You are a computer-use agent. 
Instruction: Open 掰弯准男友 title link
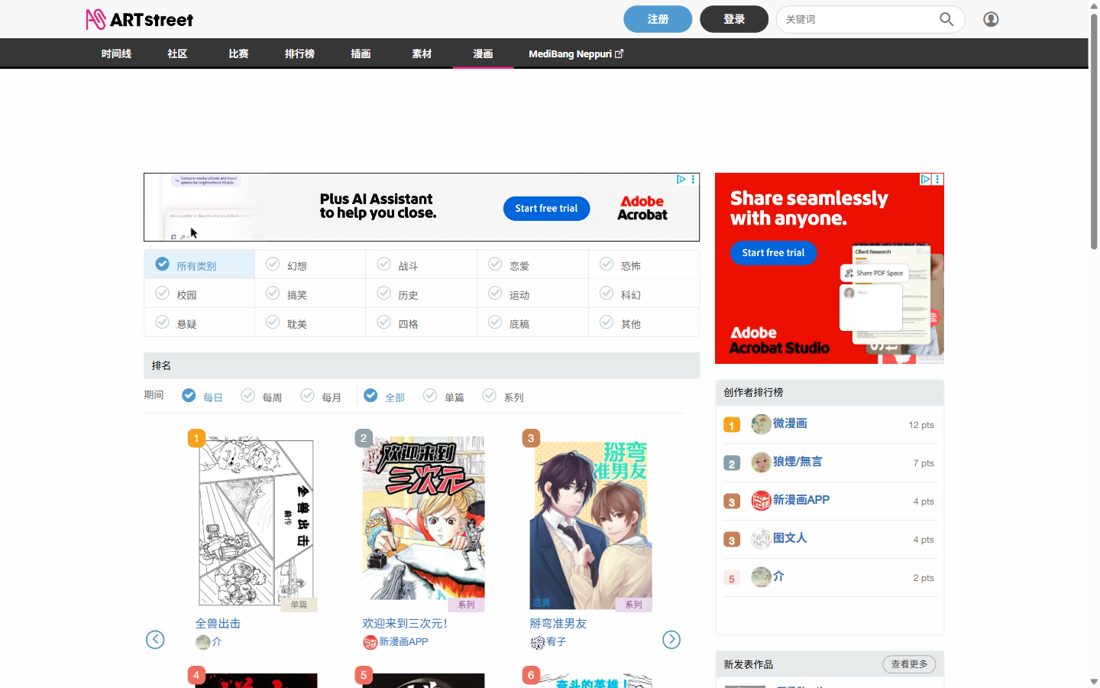pos(558,623)
